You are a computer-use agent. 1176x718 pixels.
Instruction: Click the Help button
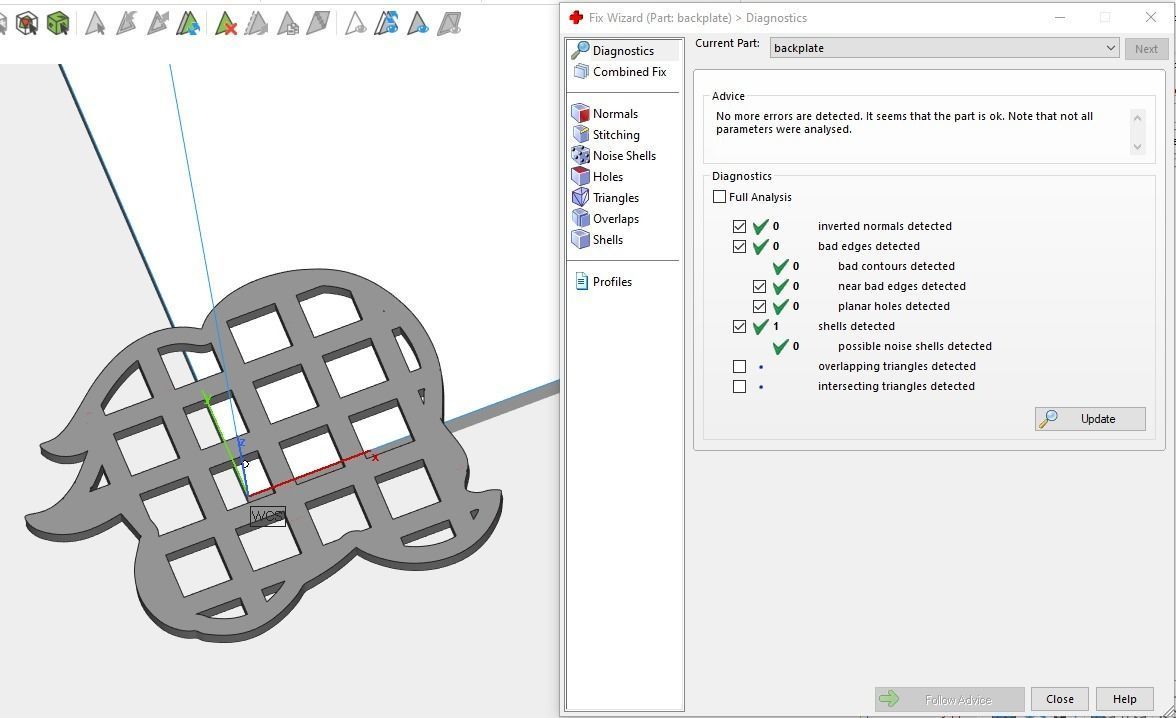click(x=1124, y=699)
